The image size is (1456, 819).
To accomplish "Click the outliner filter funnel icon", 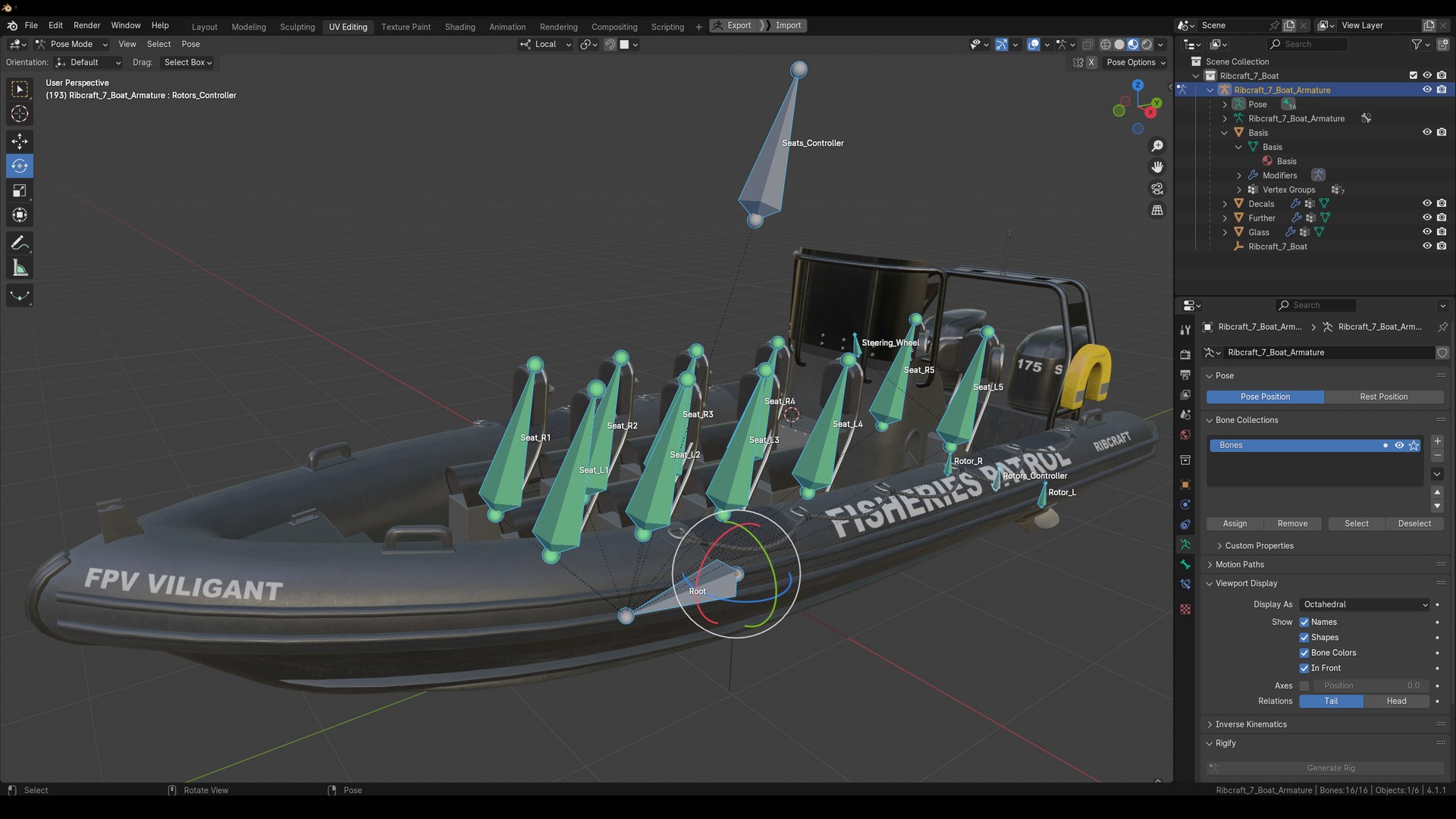I will 1417,45.
